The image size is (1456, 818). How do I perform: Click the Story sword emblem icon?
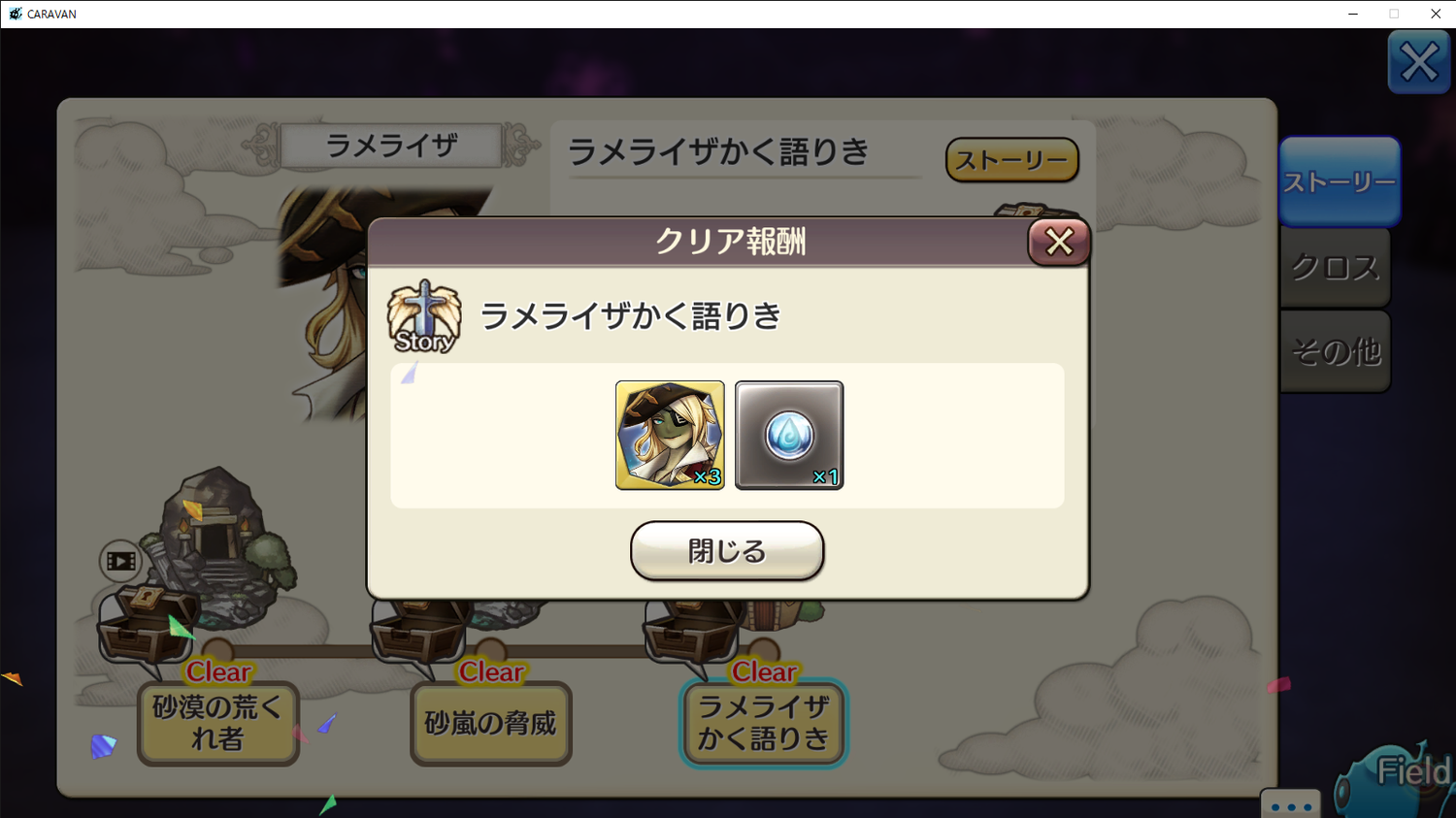coord(424,317)
